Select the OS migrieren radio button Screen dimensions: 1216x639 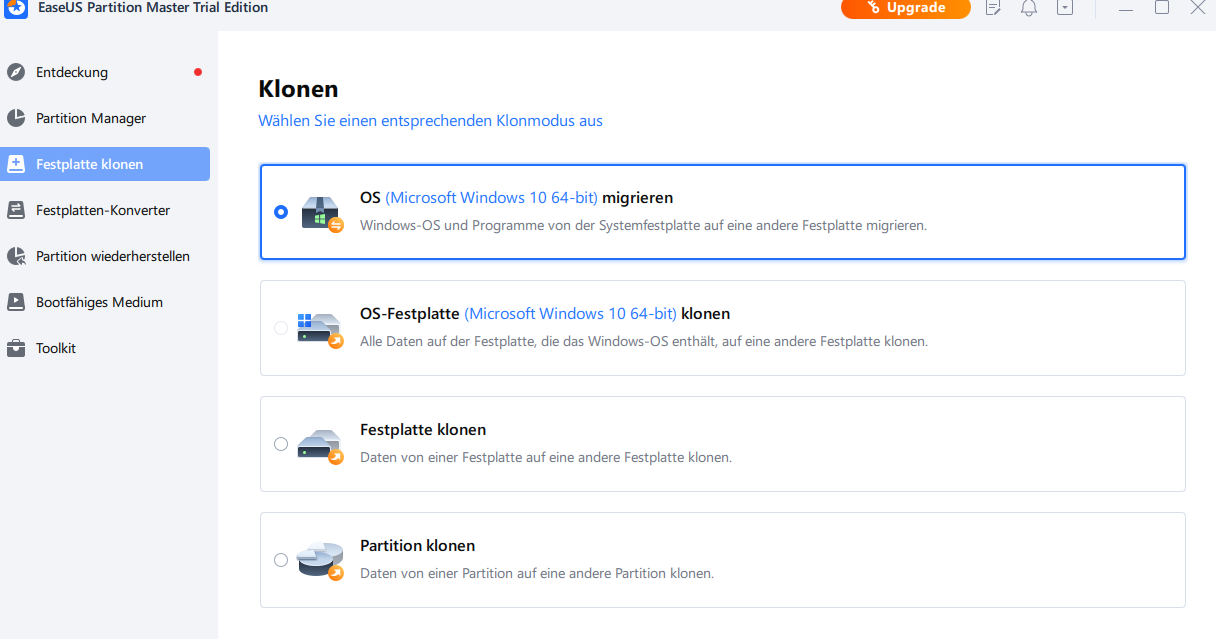(x=281, y=212)
